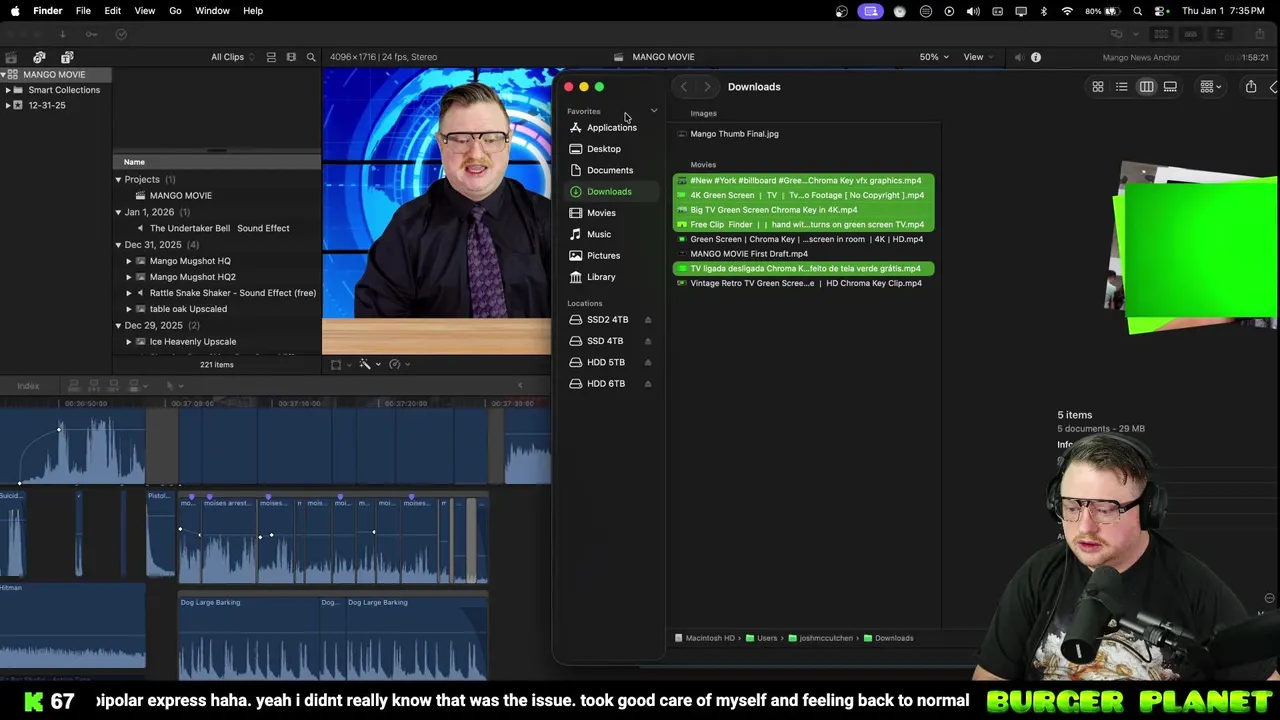Click the Bluetooth menu bar icon
The width and height of the screenshot is (1280, 720).
tap(1044, 11)
